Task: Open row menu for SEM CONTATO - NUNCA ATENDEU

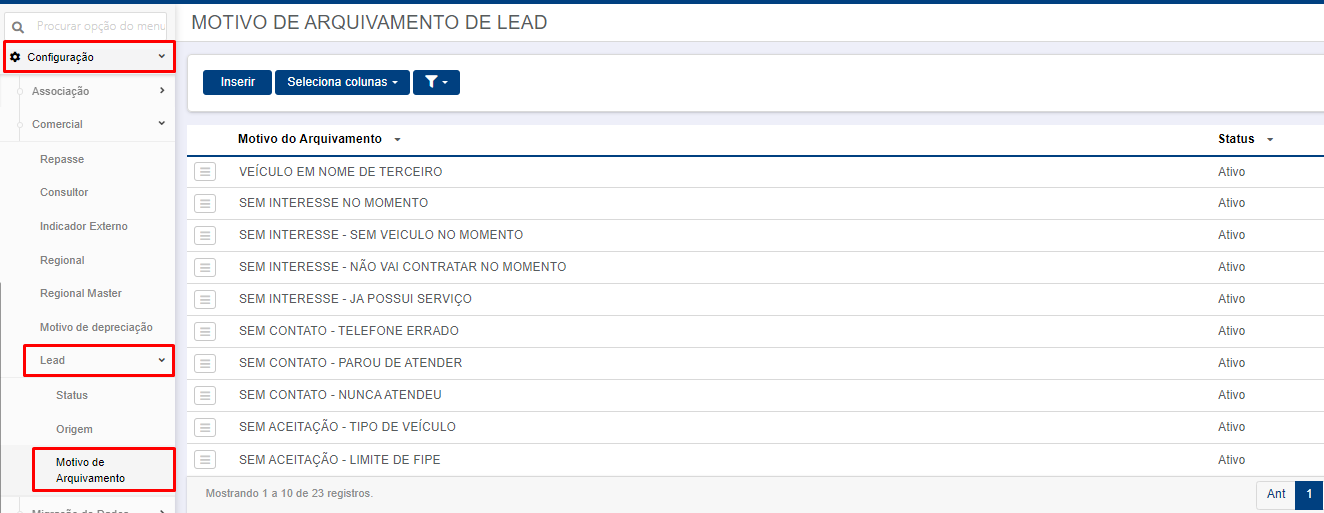Action: (204, 395)
